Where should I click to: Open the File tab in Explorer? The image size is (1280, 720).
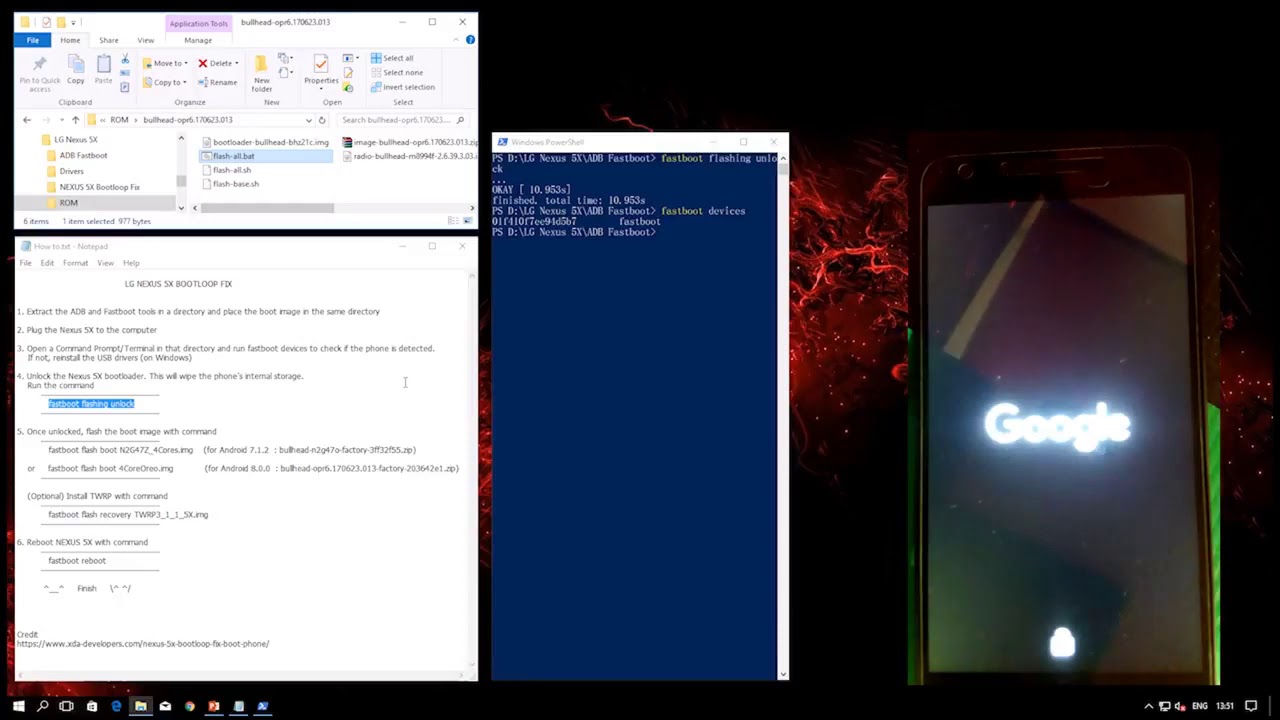pos(33,40)
